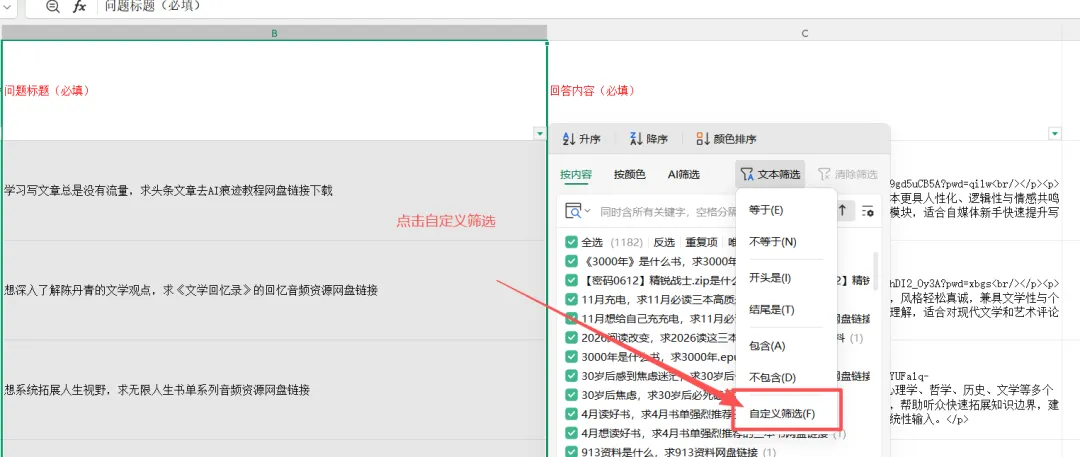Sort ascending with 升序
The image size is (1080, 457).
(x=581, y=139)
